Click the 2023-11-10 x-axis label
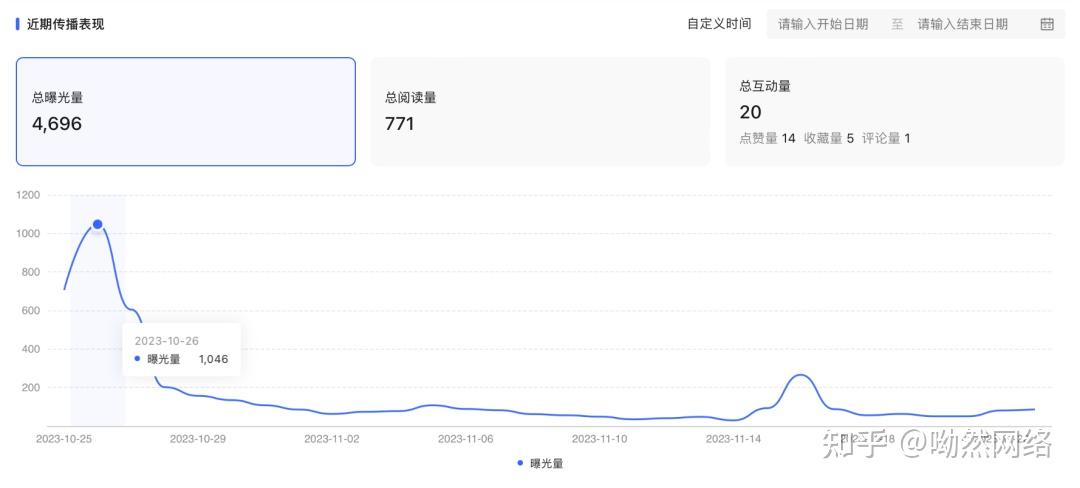The width and height of the screenshot is (1080, 488). [x=599, y=438]
